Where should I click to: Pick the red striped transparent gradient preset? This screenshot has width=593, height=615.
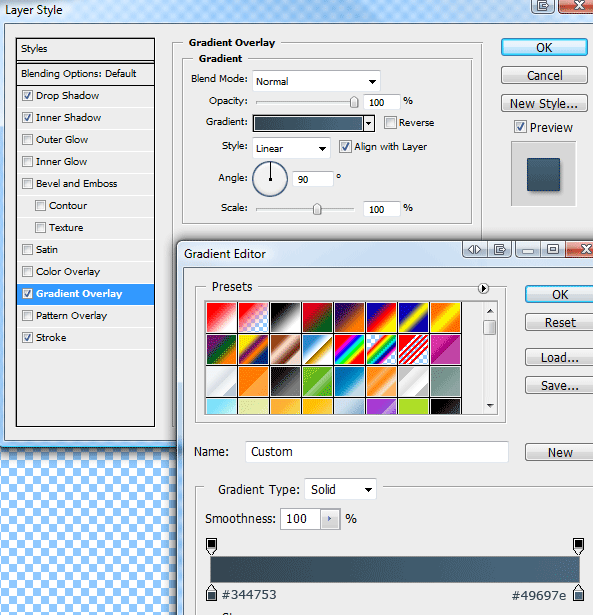coord(413,349)
